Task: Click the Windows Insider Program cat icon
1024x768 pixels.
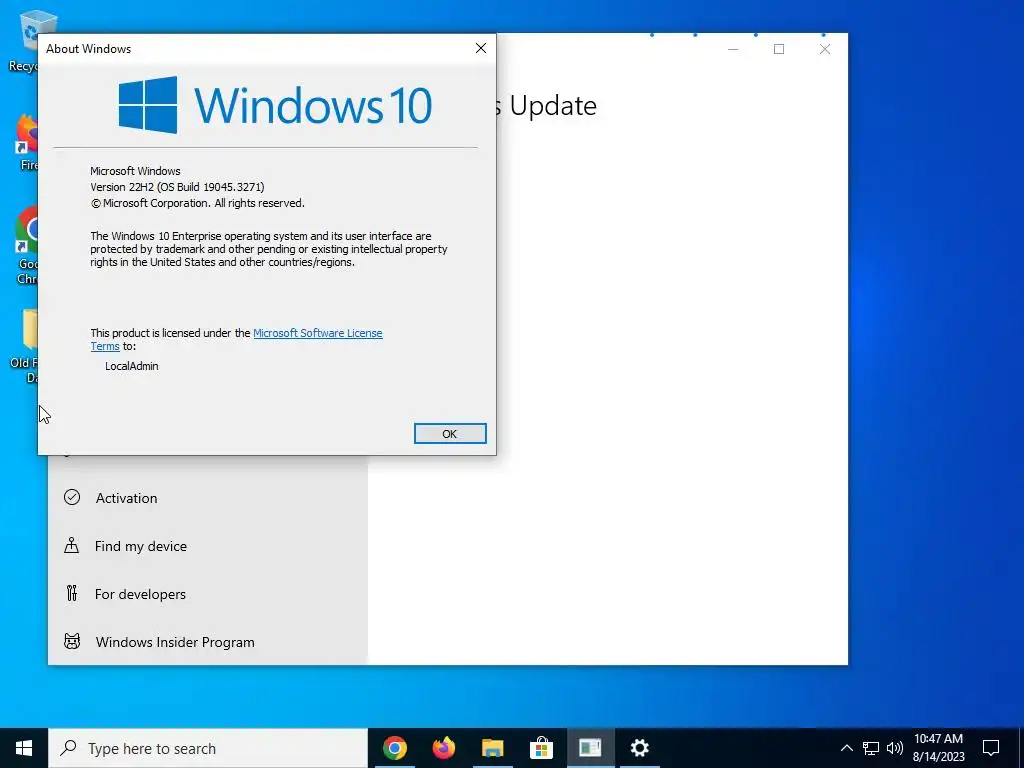Action: 72,641
